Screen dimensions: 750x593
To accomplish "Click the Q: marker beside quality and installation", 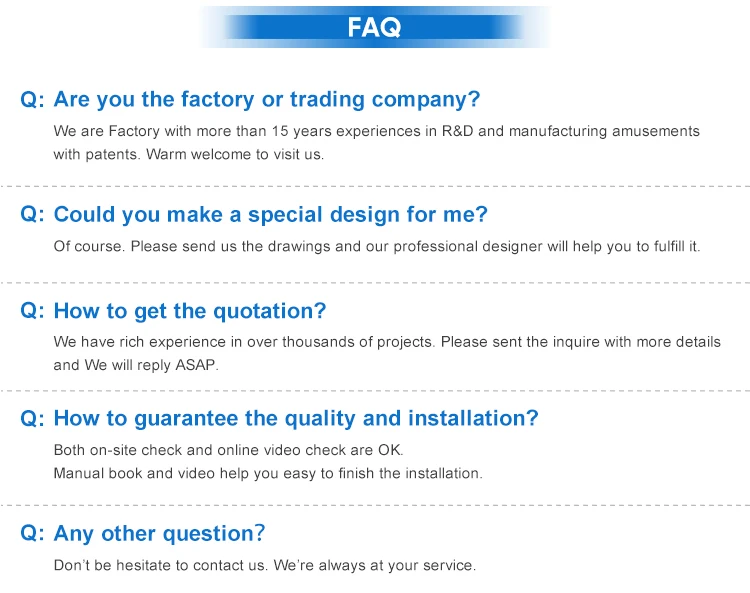I will pyautogui.click(x=33, y=418).
